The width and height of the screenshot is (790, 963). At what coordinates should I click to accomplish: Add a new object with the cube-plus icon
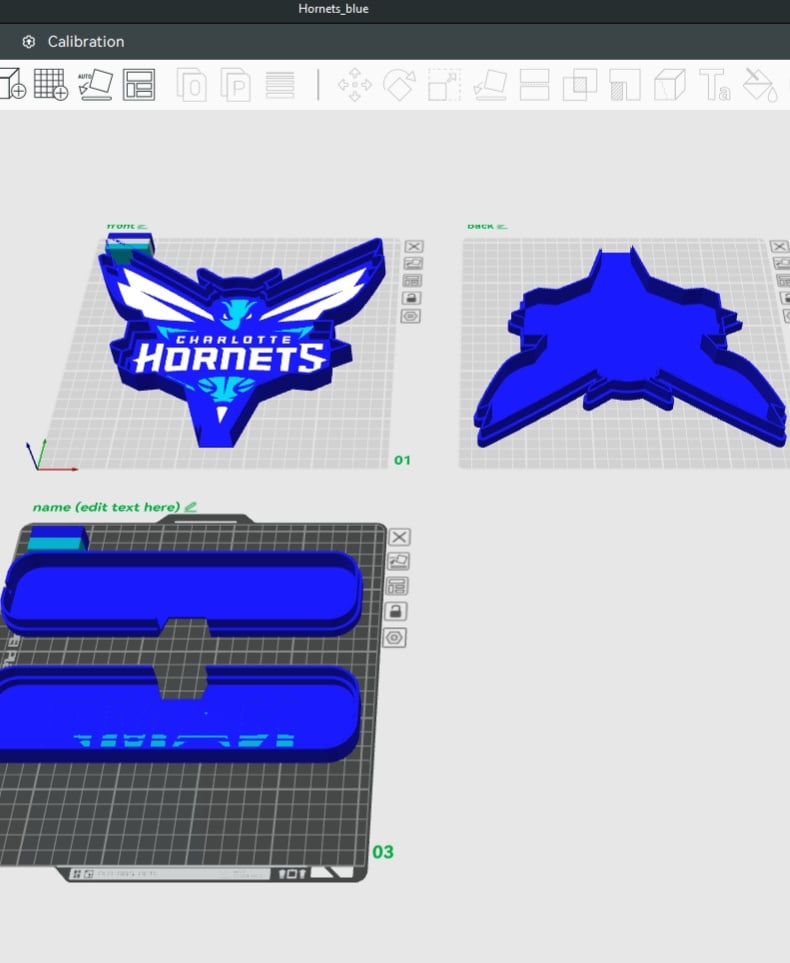pos(12,84)
